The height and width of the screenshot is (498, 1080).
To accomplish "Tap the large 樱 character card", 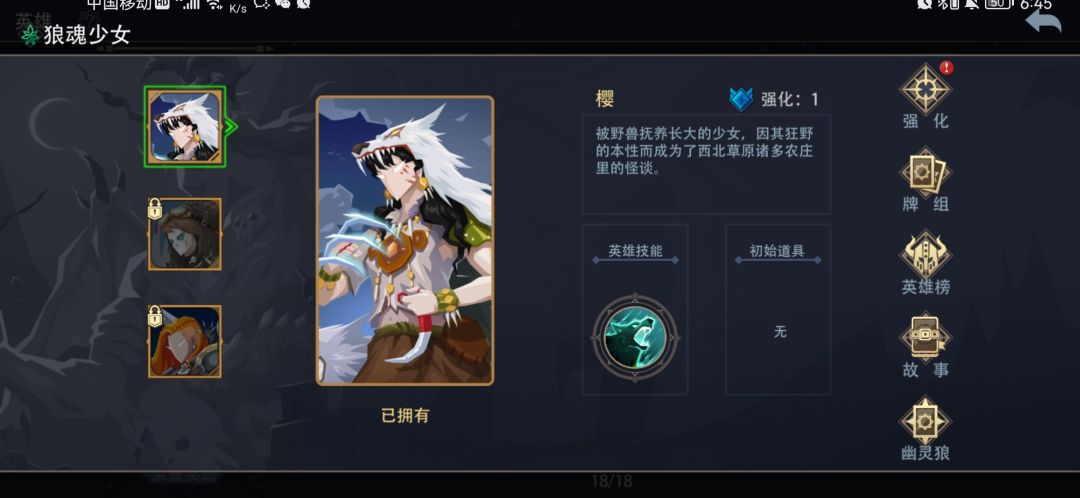I will coord(405,240).
